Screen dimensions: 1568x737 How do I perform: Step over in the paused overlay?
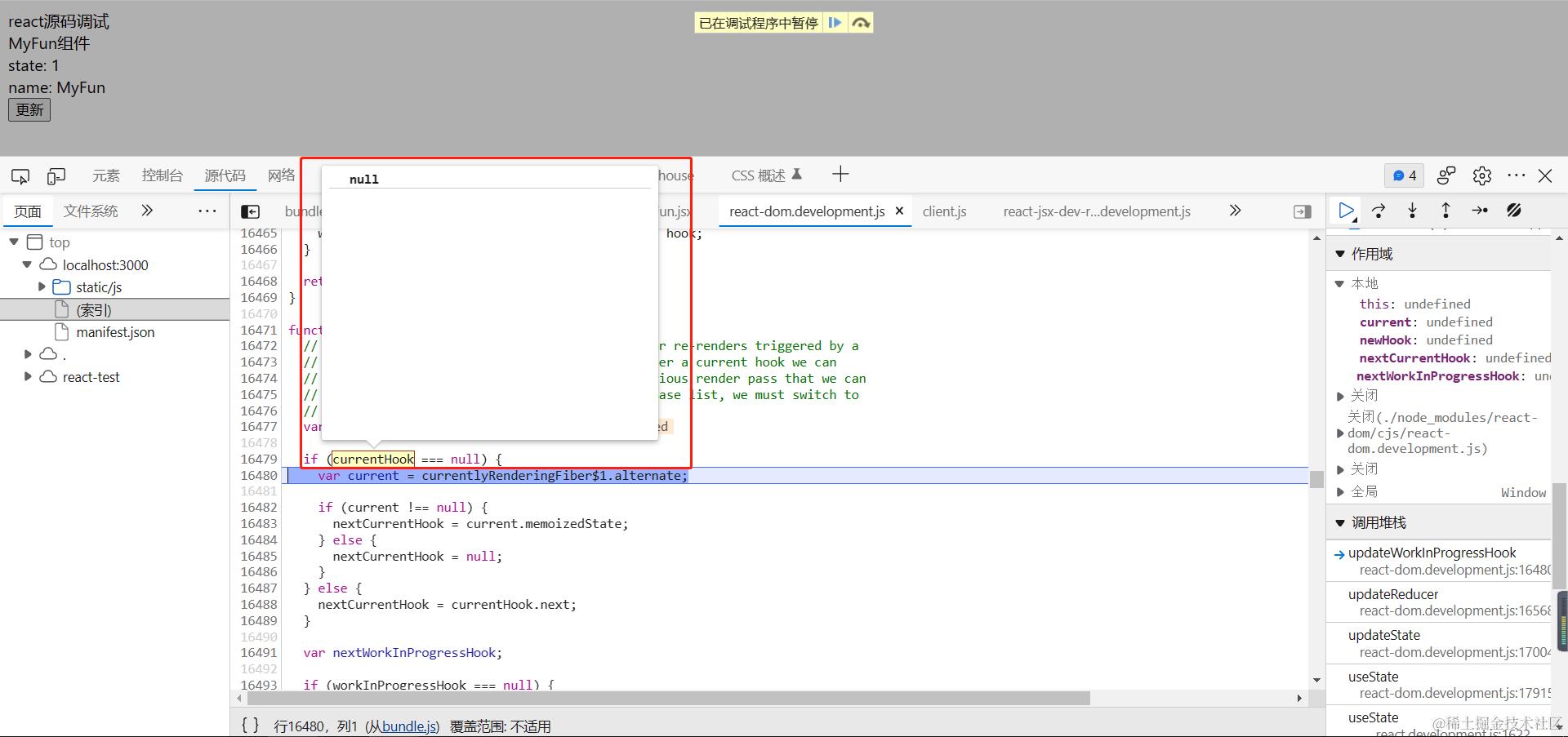(x=861, y=23)
